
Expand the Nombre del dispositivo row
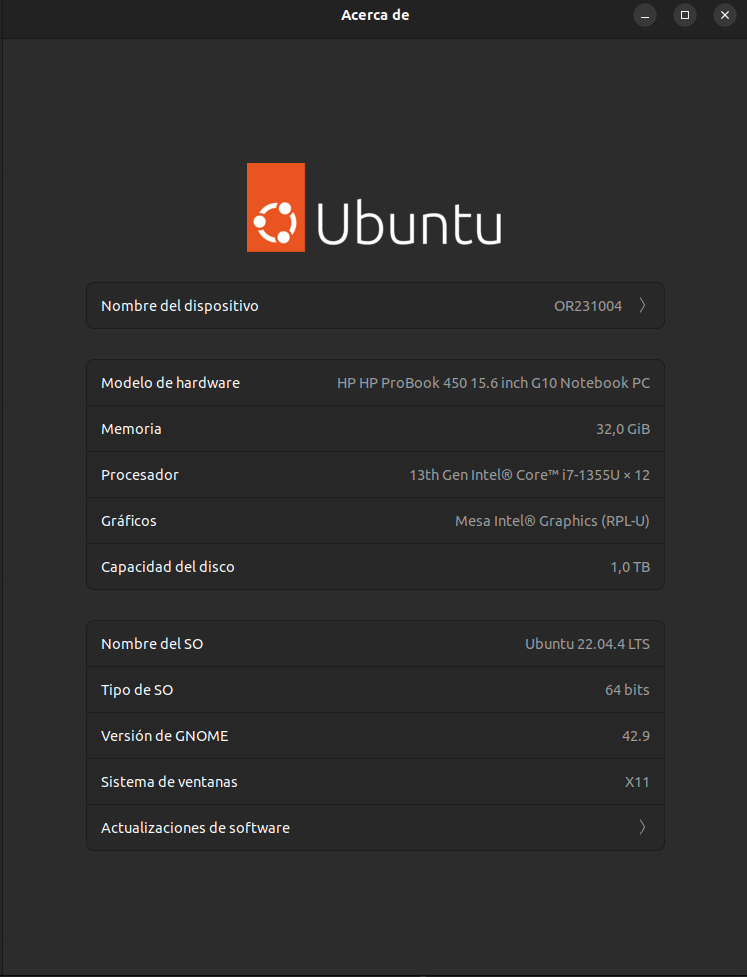pos(643,305)
